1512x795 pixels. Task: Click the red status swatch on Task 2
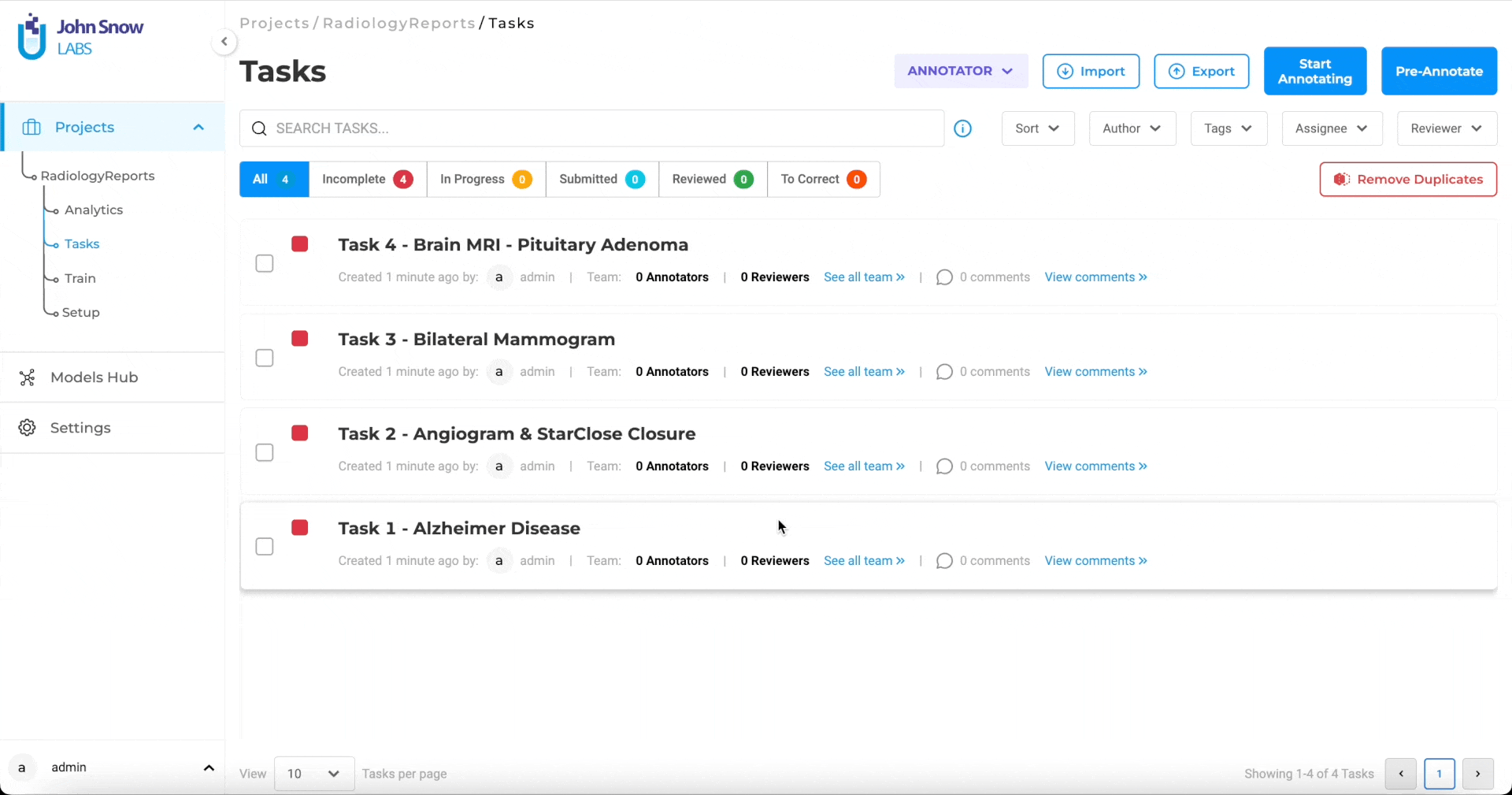coord(300,433)
